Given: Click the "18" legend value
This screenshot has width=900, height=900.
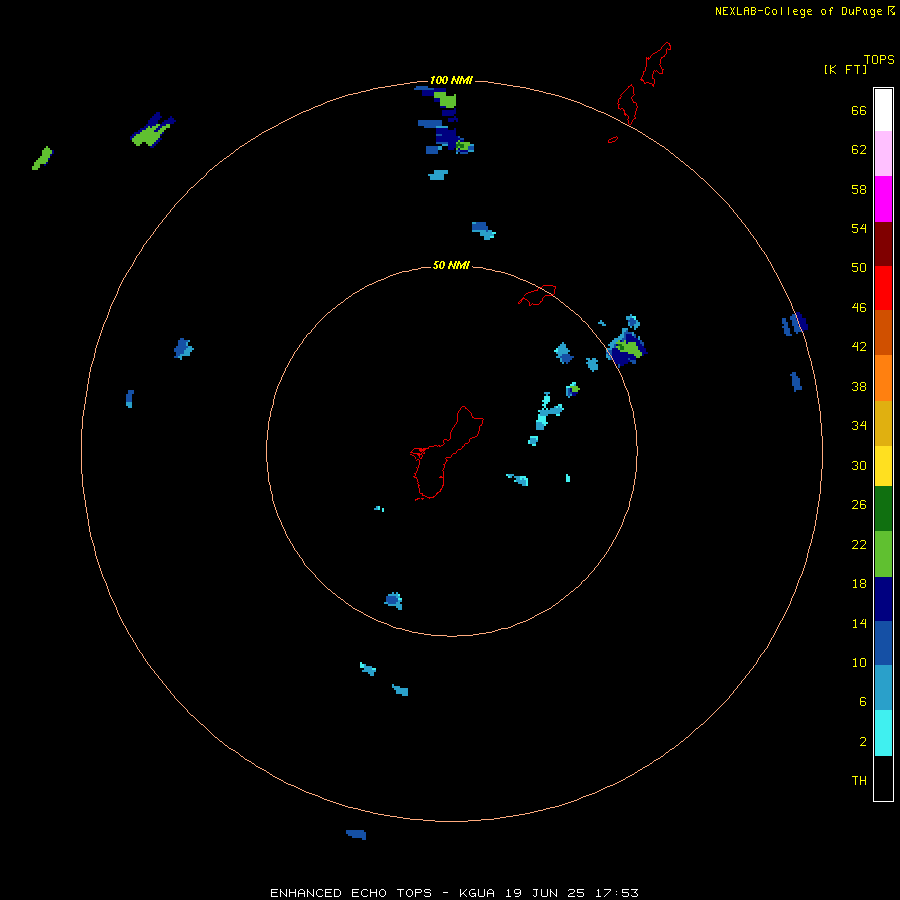Looking at the screenshot, I should (859, 584).
